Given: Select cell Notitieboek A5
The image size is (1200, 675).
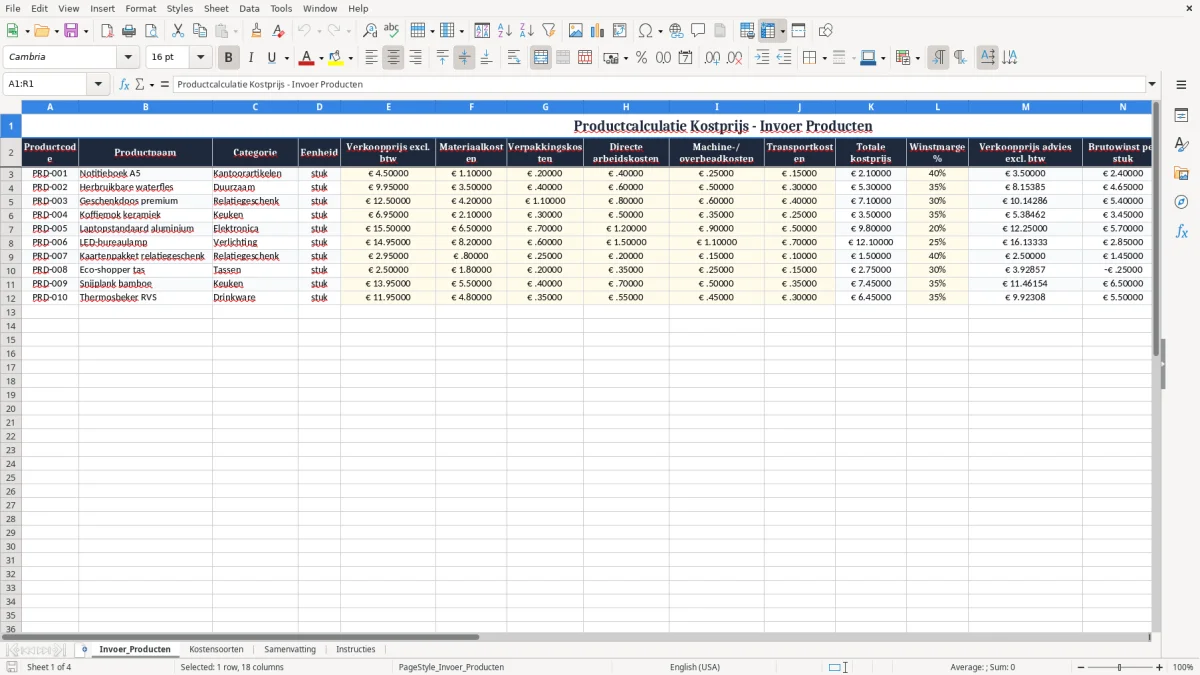Looking at the screenshot, I should 145,173.
